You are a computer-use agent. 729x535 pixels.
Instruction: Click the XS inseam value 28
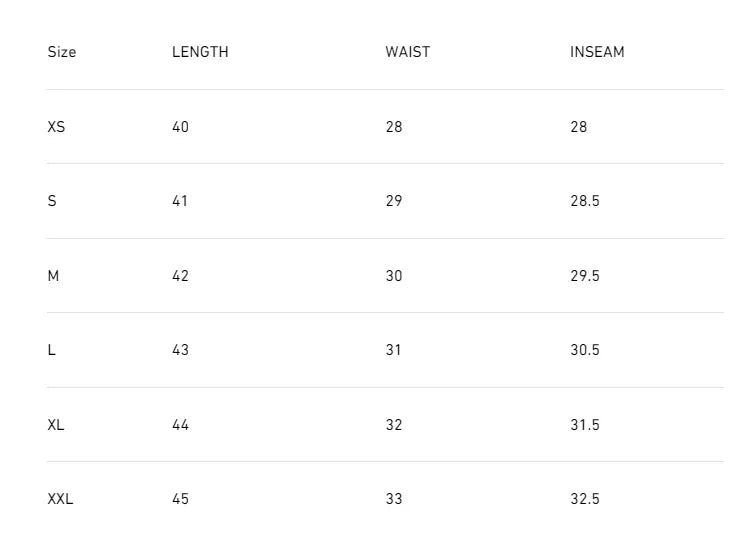(579, 127)
